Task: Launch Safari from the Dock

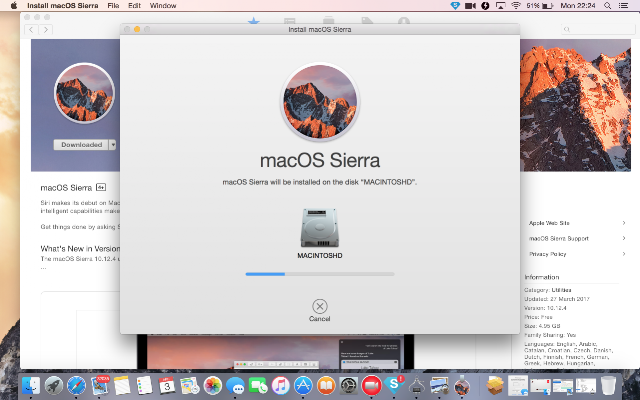Action: [x=76, y=385]
